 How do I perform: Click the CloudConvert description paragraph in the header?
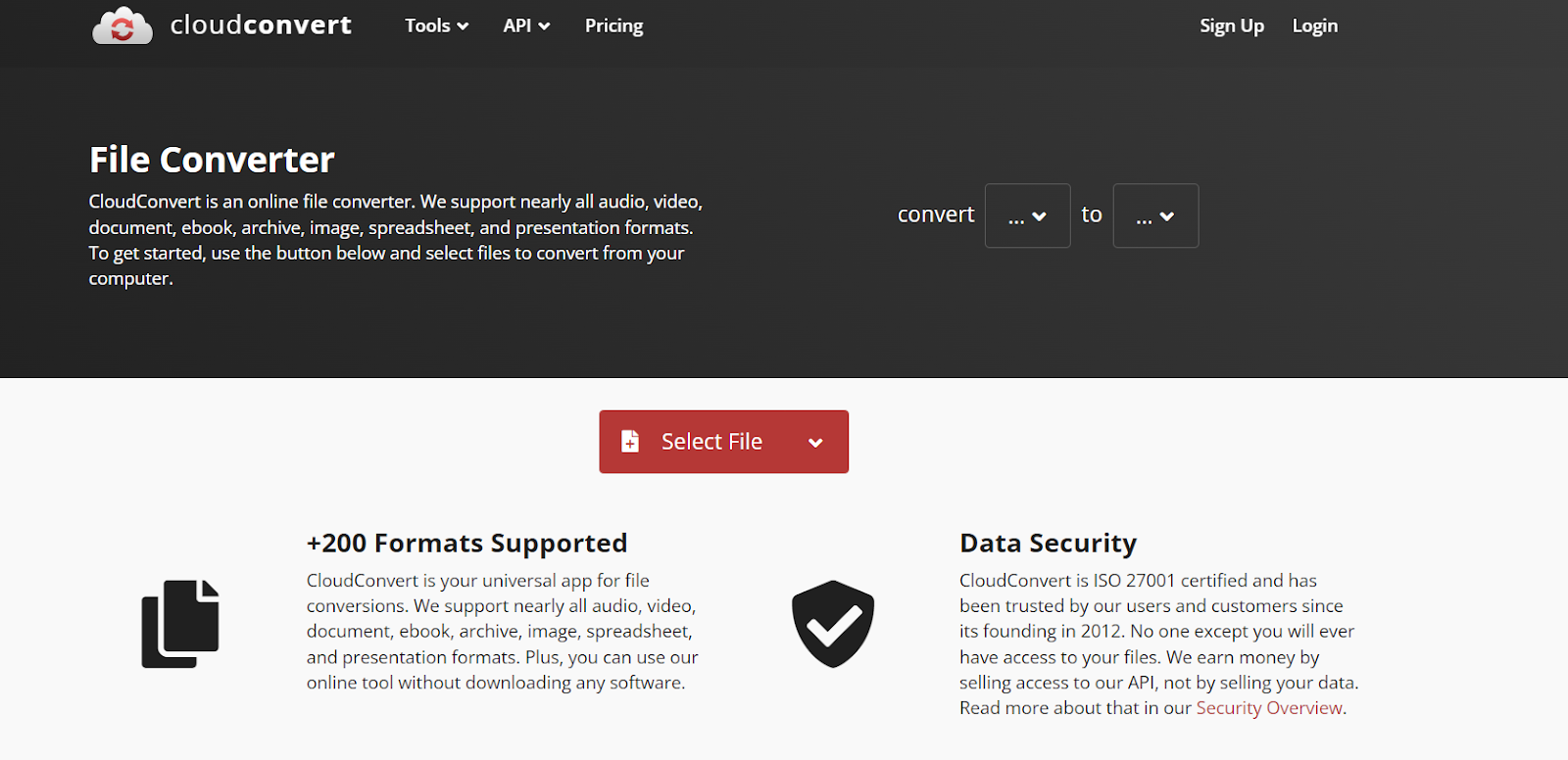click(396, 240)
